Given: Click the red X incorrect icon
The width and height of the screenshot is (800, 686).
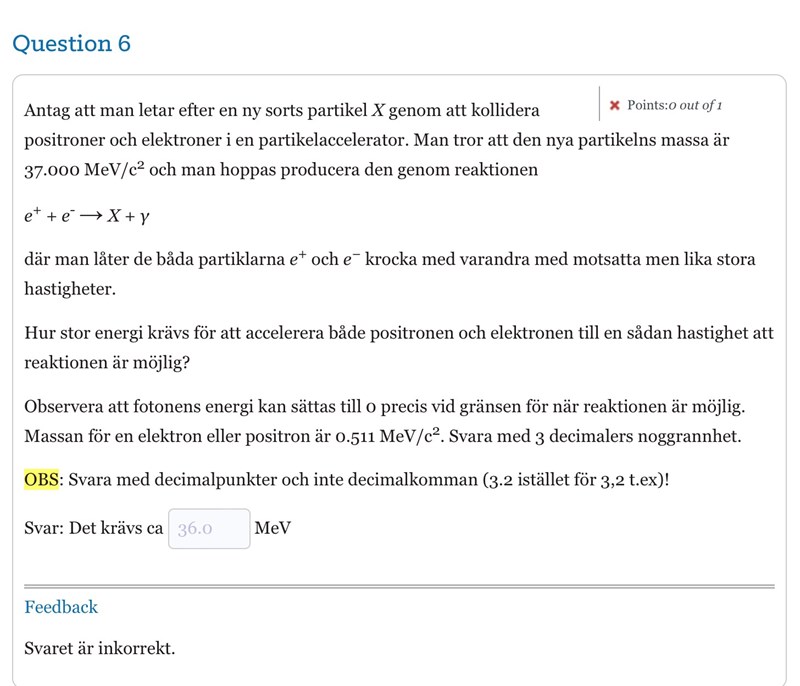Looking at the screenshot, I should pos(615,105).
